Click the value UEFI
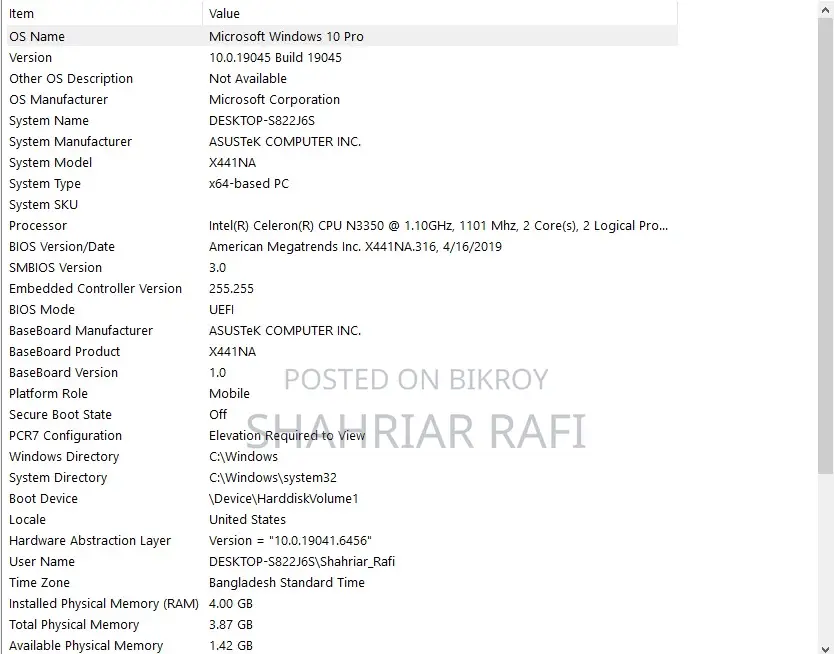The height and width of the screenshot is (654, 834). [x=221, y=309]
